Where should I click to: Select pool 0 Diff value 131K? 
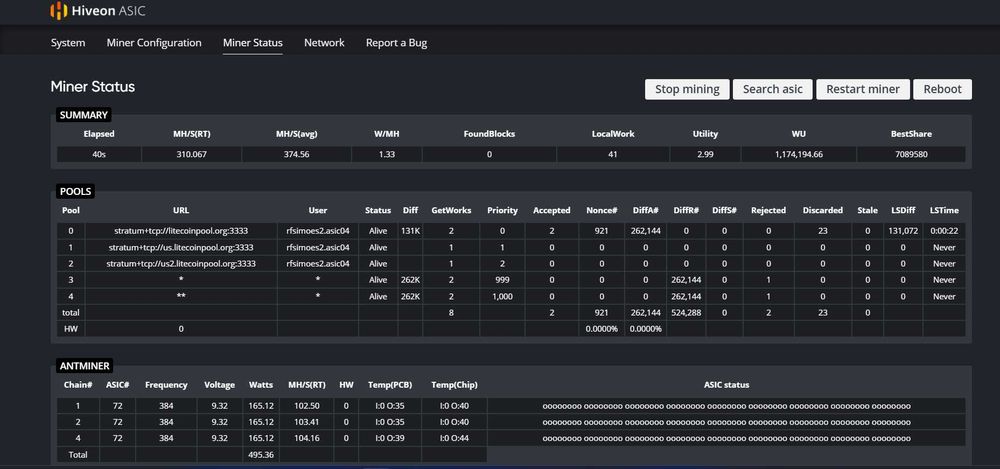click(x=410, y=231)
